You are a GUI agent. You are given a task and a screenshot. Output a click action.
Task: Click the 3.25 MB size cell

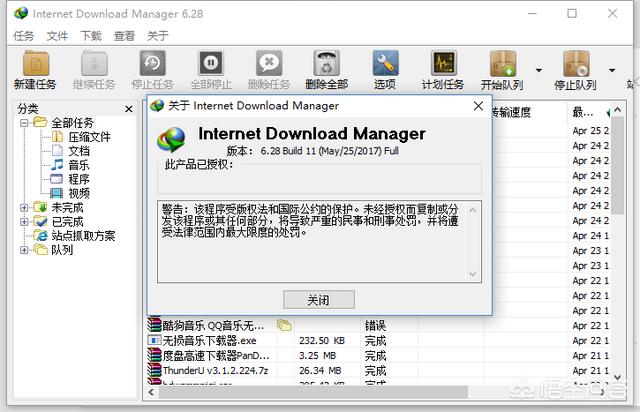click(320, 356)
